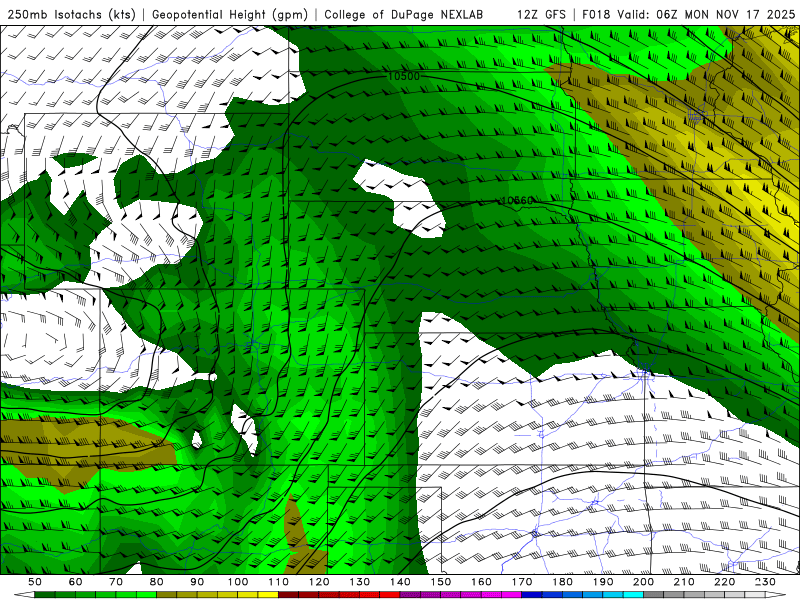This screenshot has width=800, height=600.
Task: Click the 180 knot legend label
Action: [x=562, y=582]
